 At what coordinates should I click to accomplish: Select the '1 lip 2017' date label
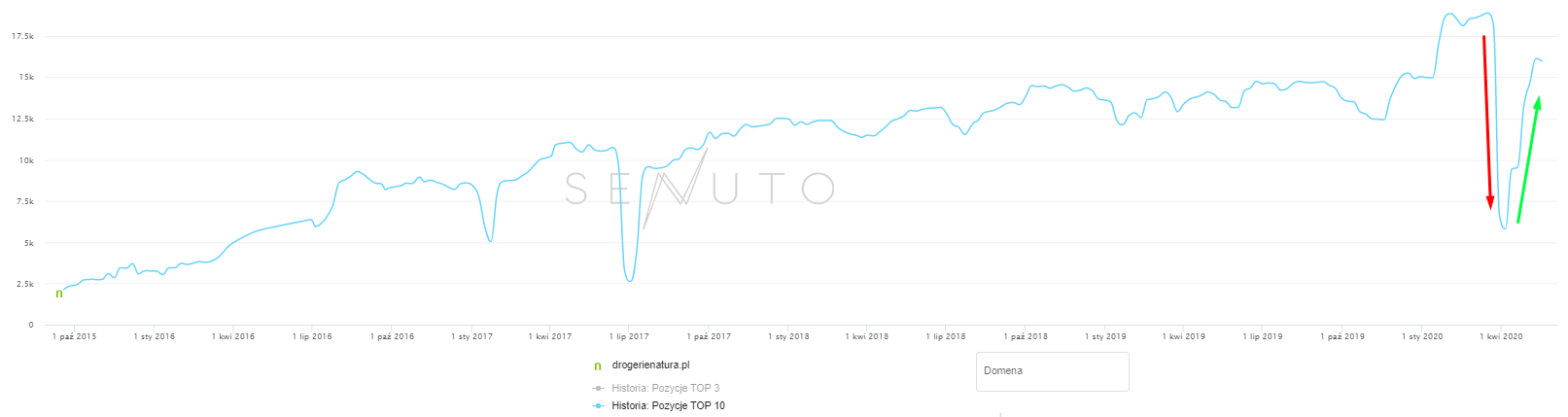click(x=629, y=336)
